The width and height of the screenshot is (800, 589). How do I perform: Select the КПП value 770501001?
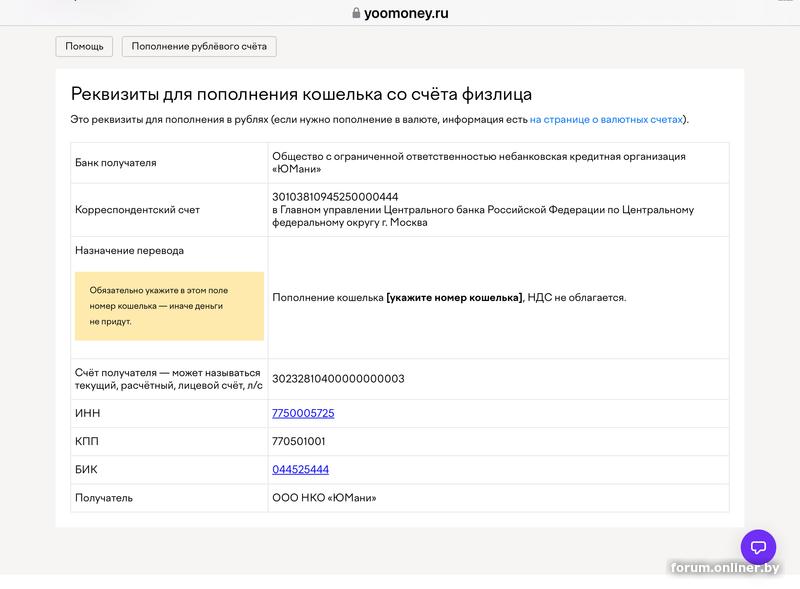tap(298, 441)
